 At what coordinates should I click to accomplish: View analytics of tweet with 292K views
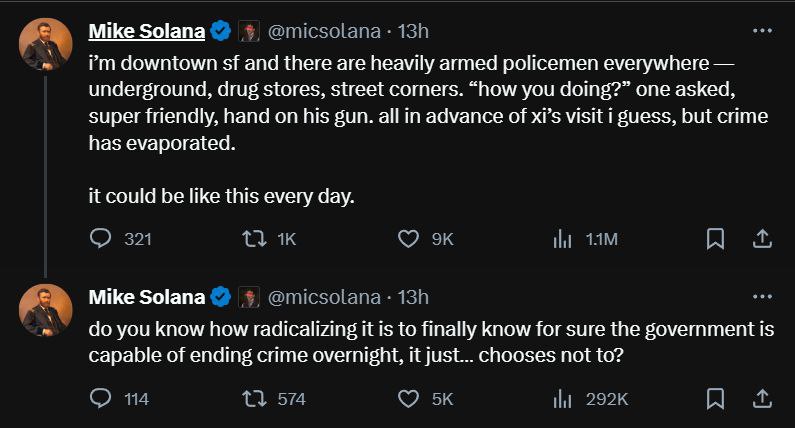click(562, 399)
